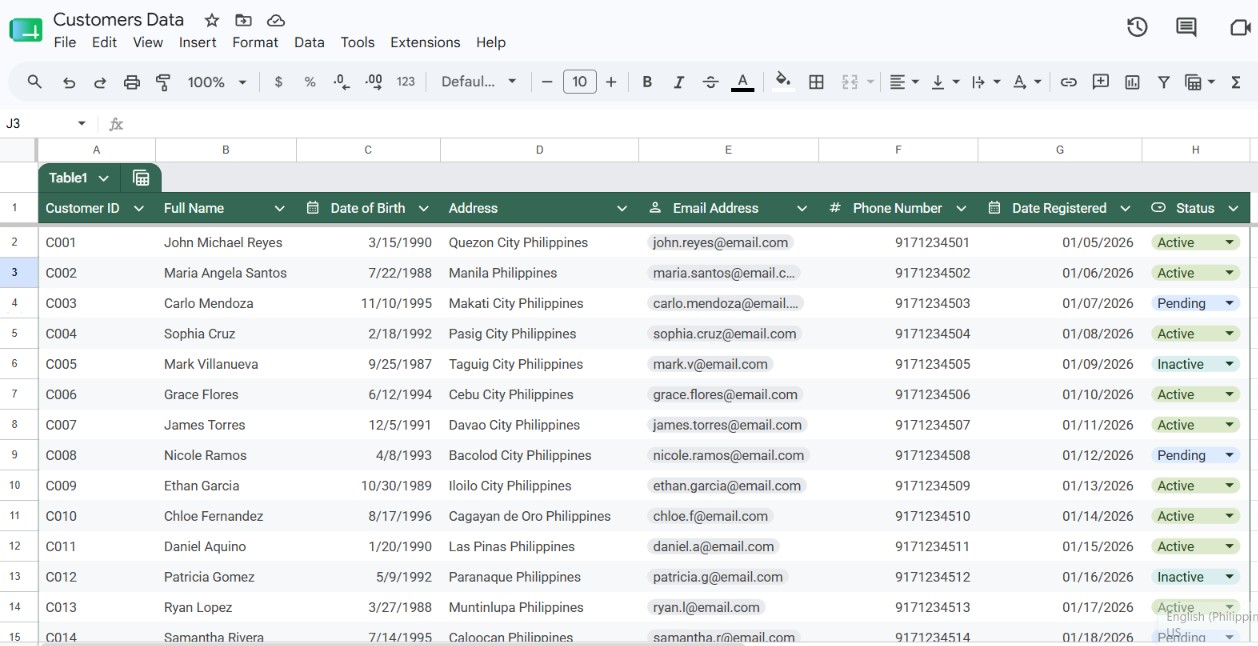Open the fill color picker
This screenshot has width=1258, height=646.
point(784,82)
